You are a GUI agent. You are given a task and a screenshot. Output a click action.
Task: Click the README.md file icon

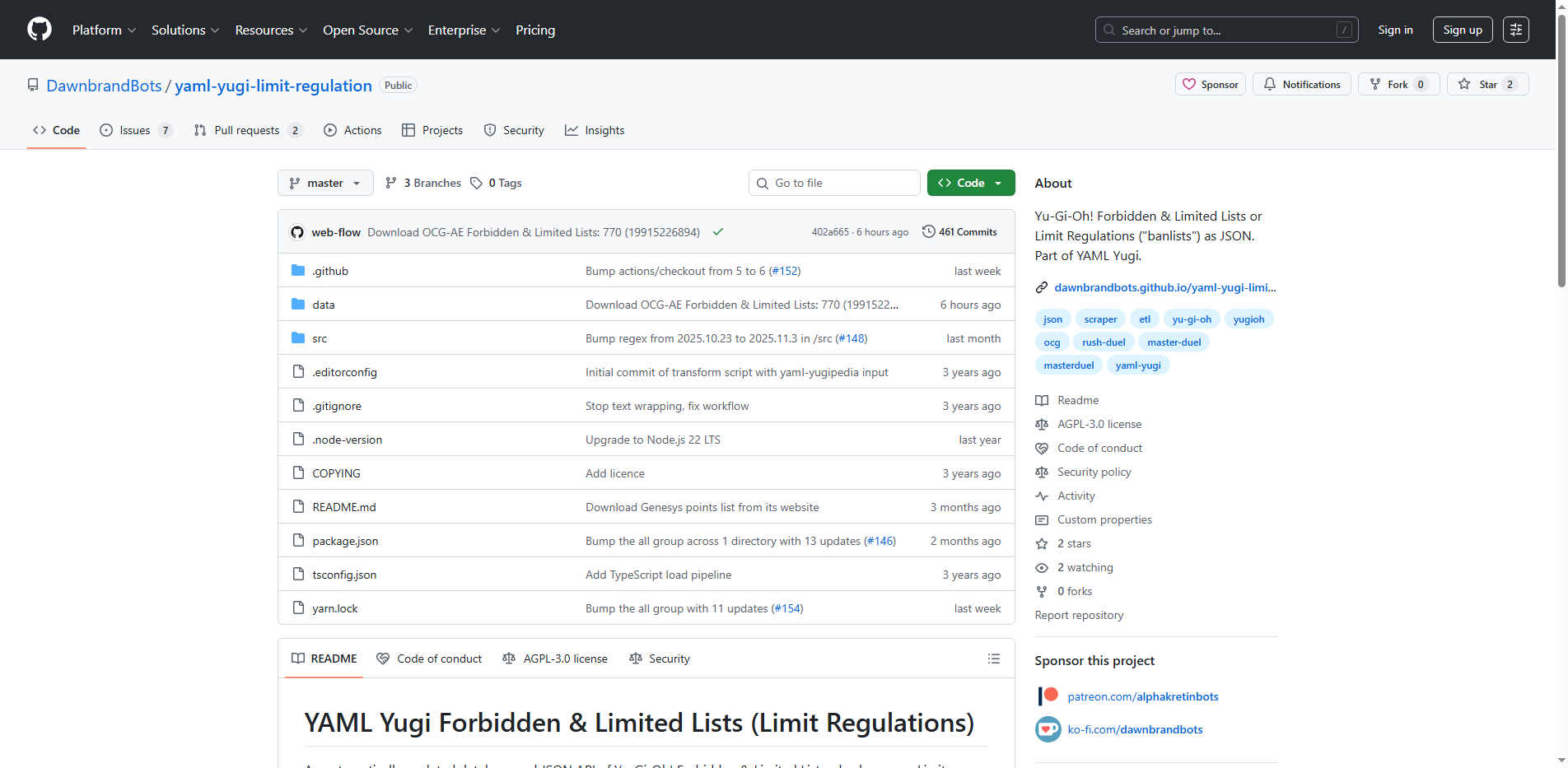[298, 507]
